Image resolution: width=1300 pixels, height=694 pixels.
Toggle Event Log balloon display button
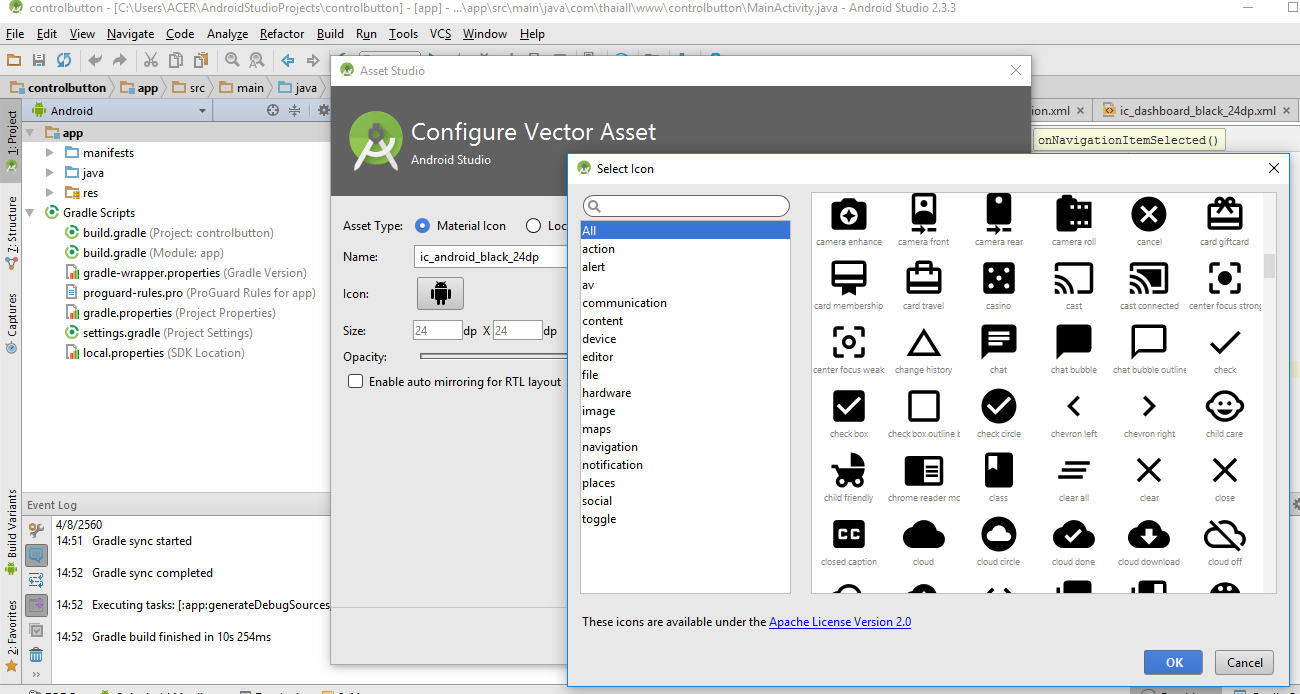pos(36,555)
